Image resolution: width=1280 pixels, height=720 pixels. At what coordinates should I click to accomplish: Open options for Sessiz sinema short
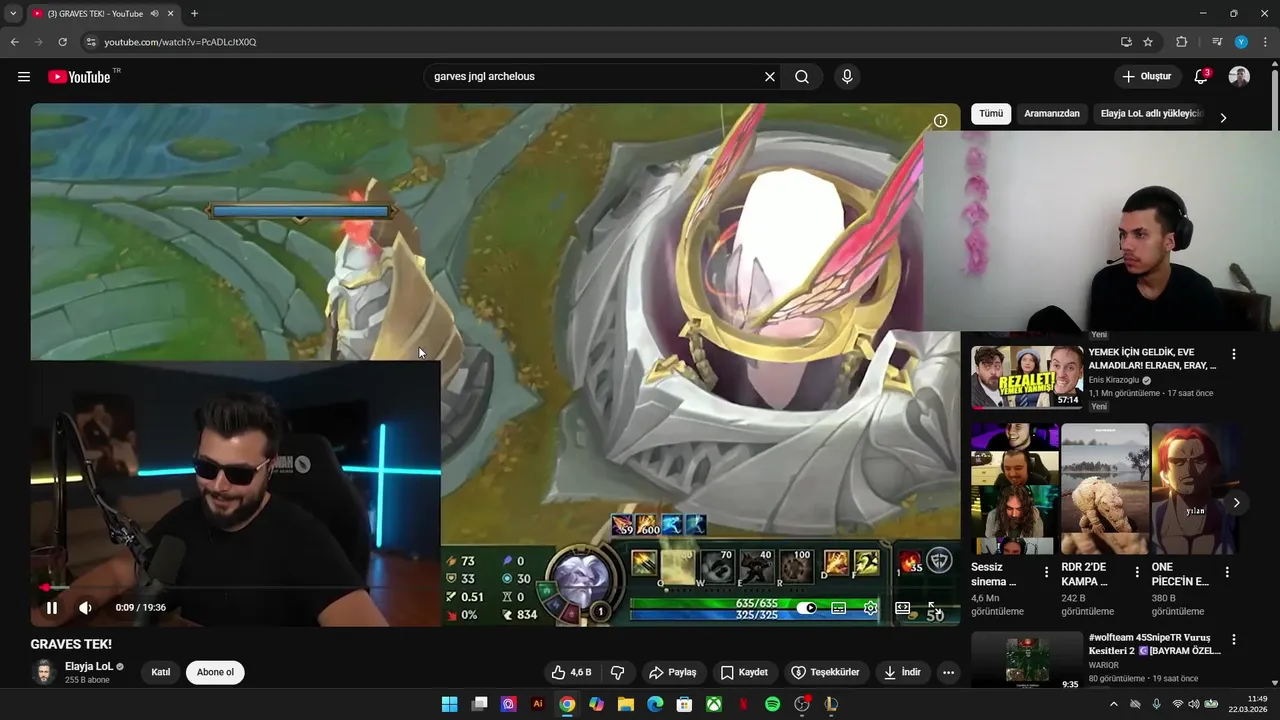(1046, 573)
